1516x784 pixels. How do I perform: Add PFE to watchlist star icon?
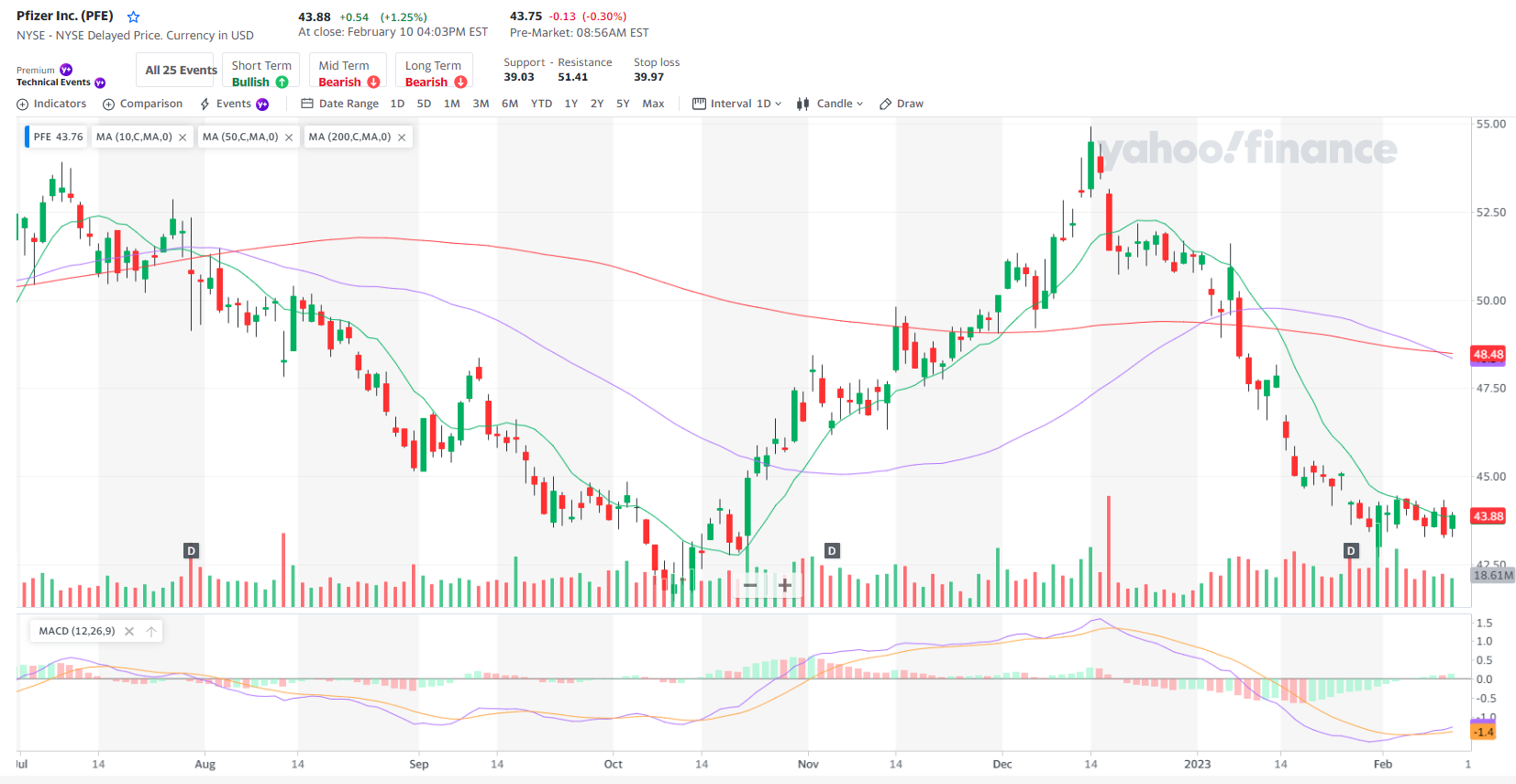pos(133,17)
